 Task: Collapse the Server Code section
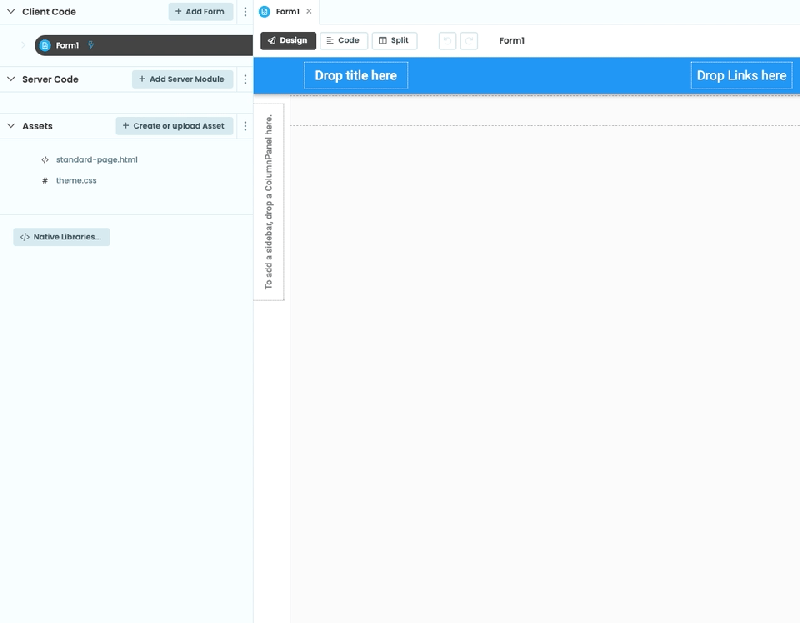pyautogui.click(x=8, y=79)
